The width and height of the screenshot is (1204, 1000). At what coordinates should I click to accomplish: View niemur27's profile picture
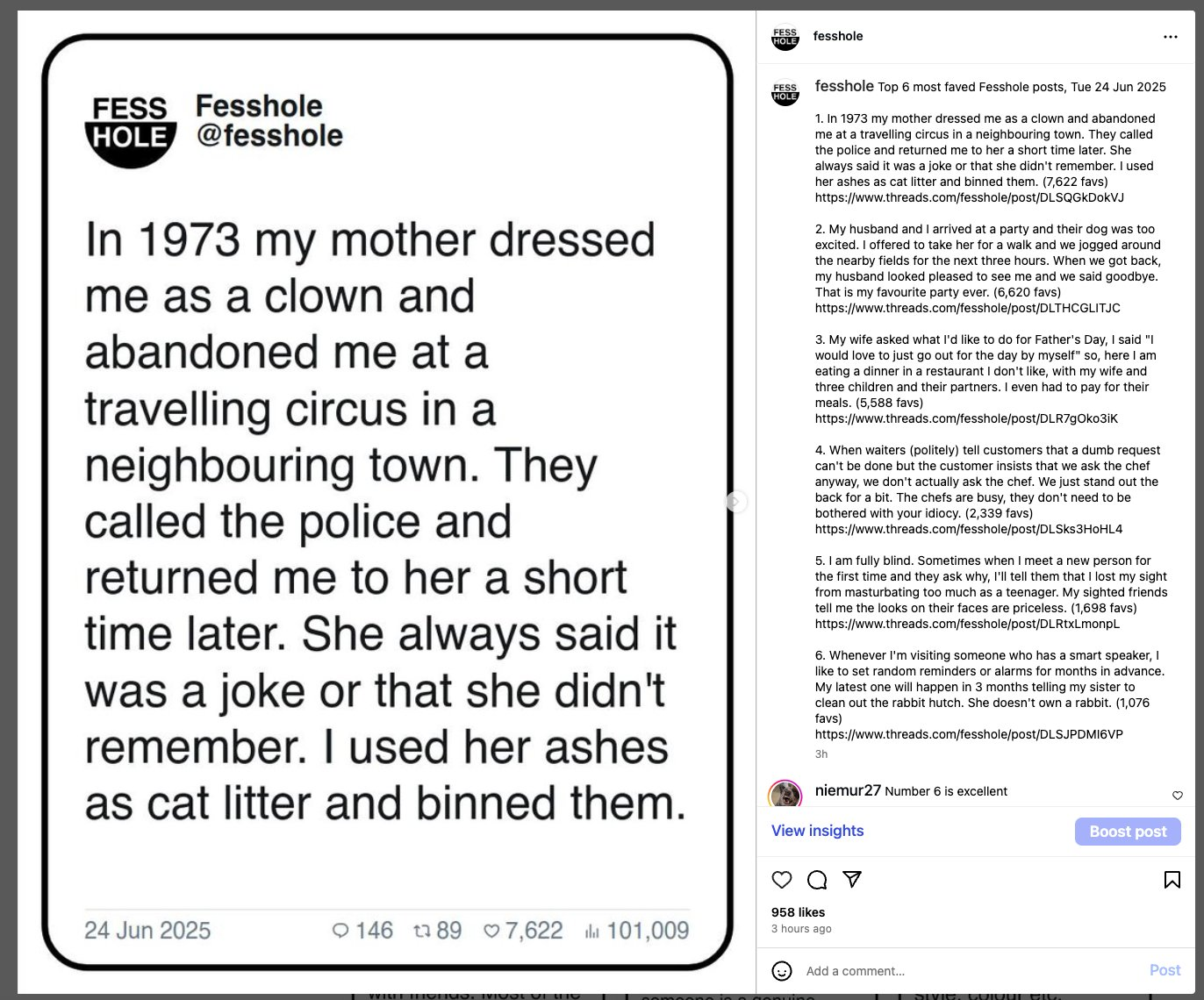click(785, 794)
